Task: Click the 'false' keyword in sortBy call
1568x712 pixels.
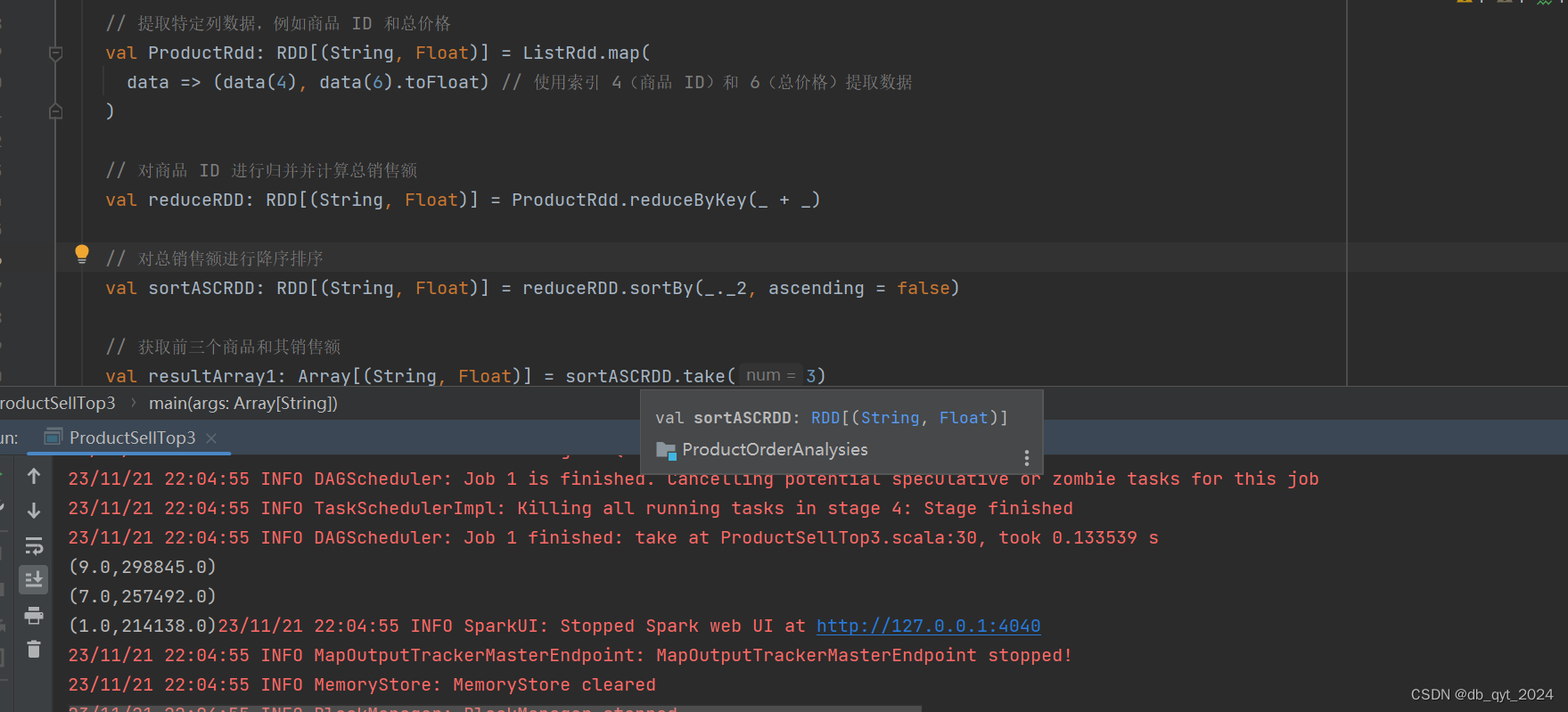Action: pos(923,288)
